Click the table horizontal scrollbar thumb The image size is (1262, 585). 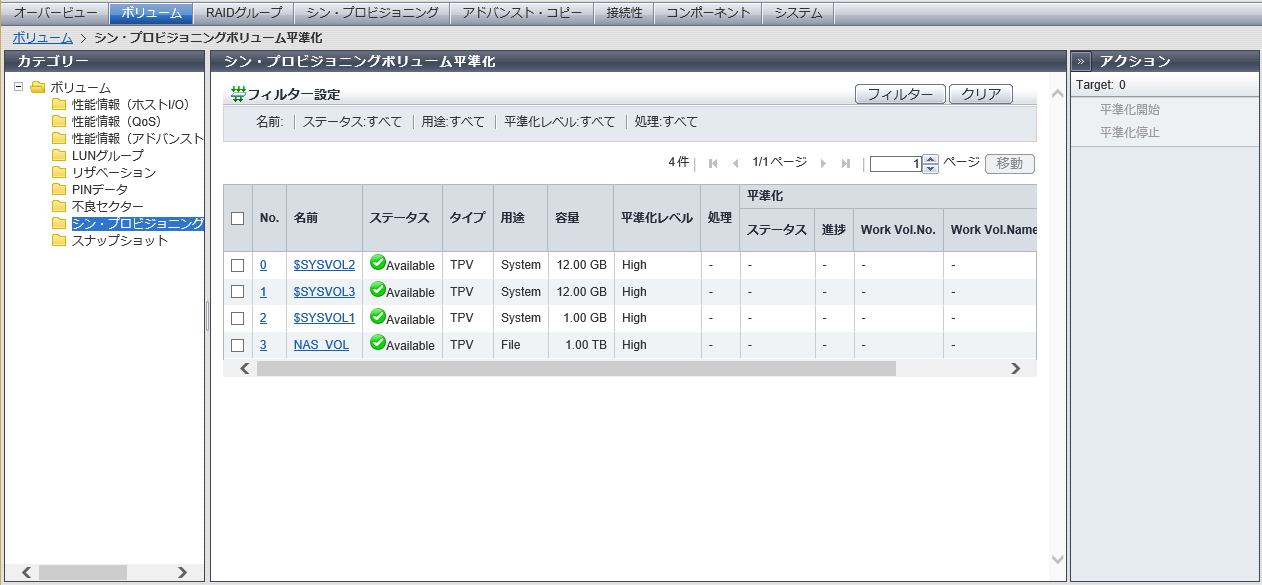(576, 368)
